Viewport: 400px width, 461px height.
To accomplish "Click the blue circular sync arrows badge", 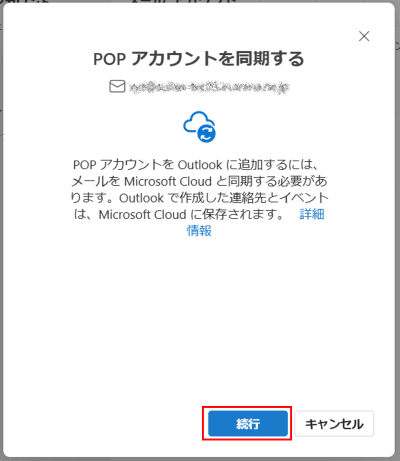I will click(x=206, y=133).
